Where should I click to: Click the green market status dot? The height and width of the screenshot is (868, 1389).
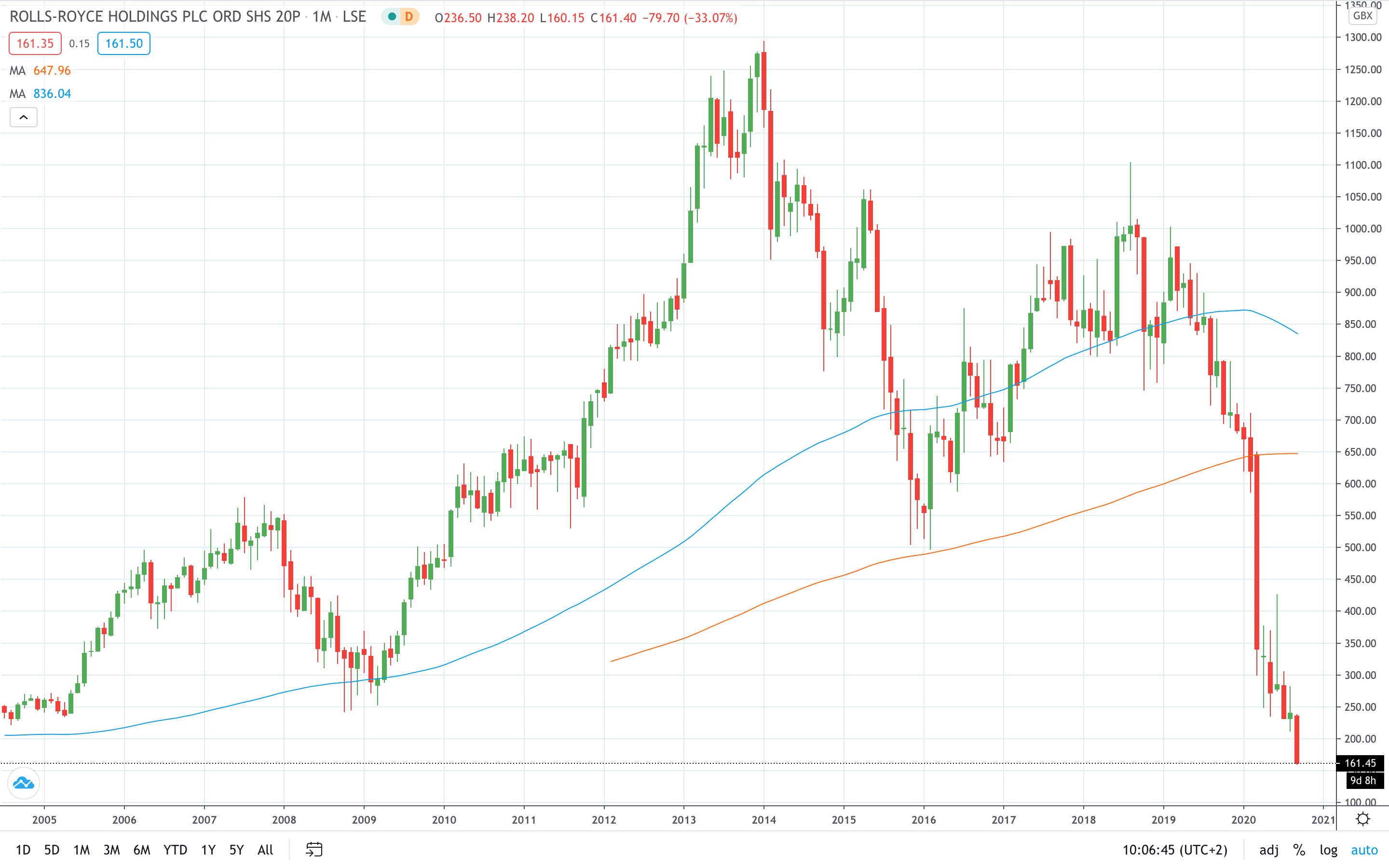[392, 17]
